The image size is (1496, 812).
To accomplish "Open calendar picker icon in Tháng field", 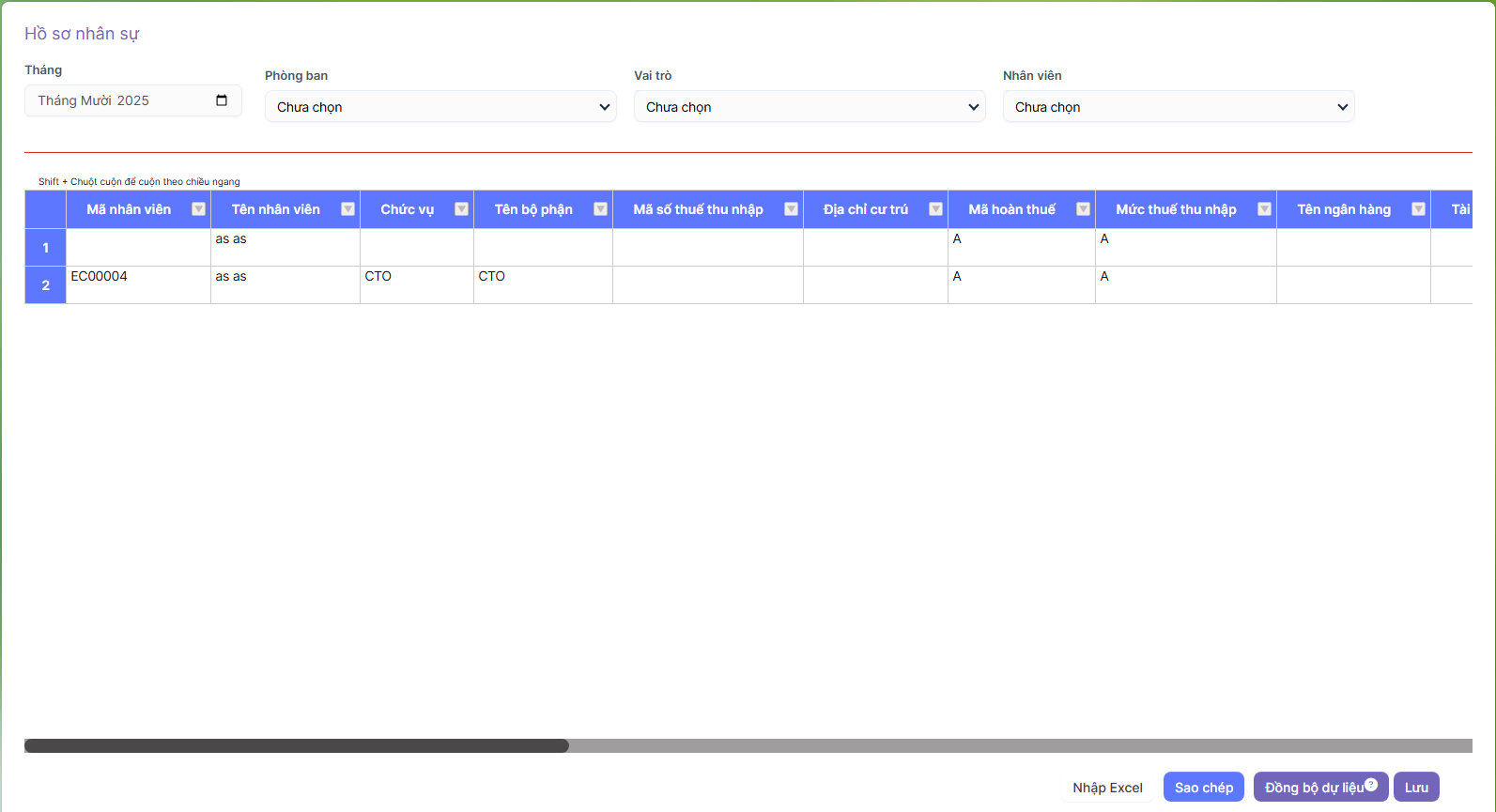I will [222, 100].
